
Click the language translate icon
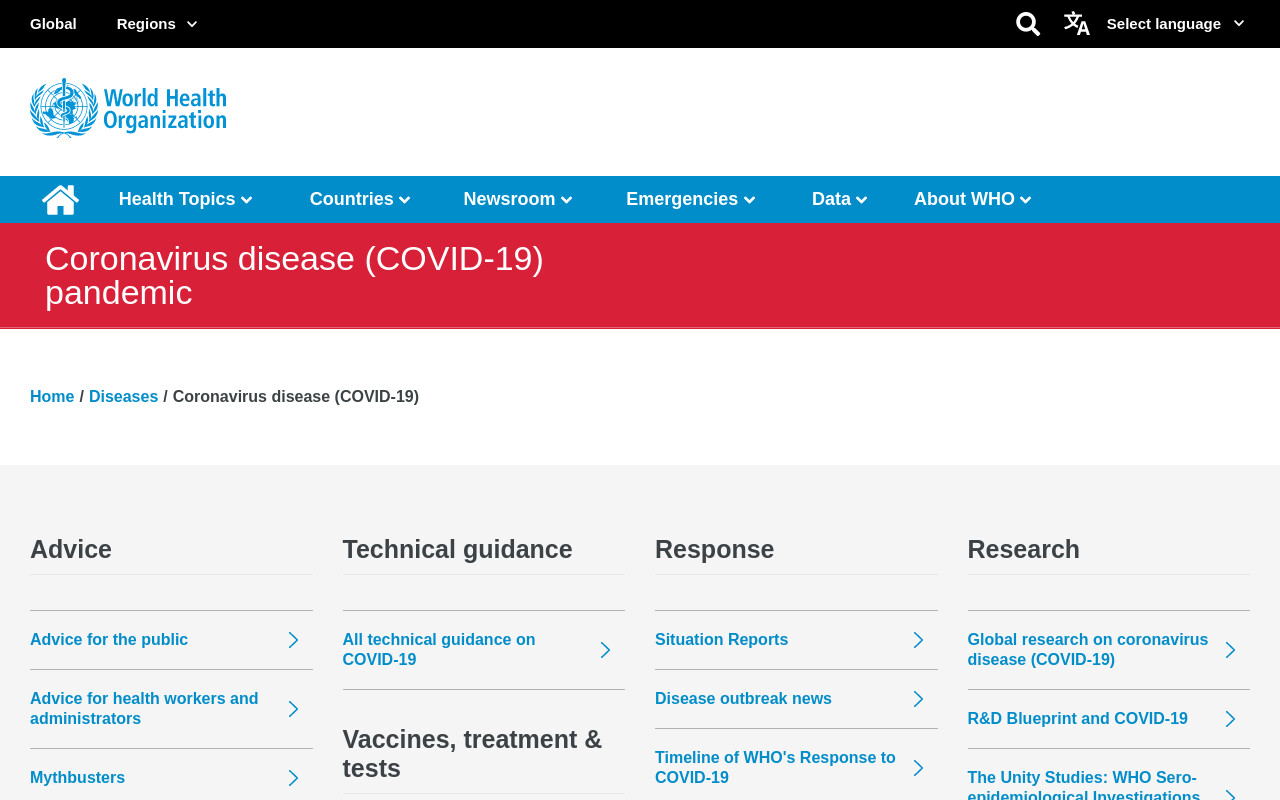click(x=1077, y=24)
